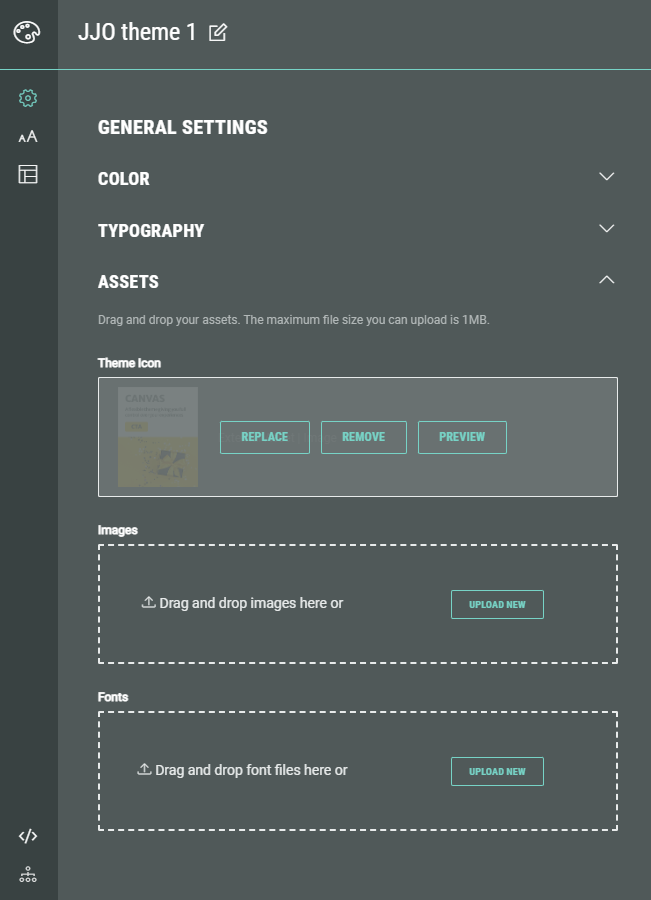Open code editor icon in sidebar

(x=28, y=836)
